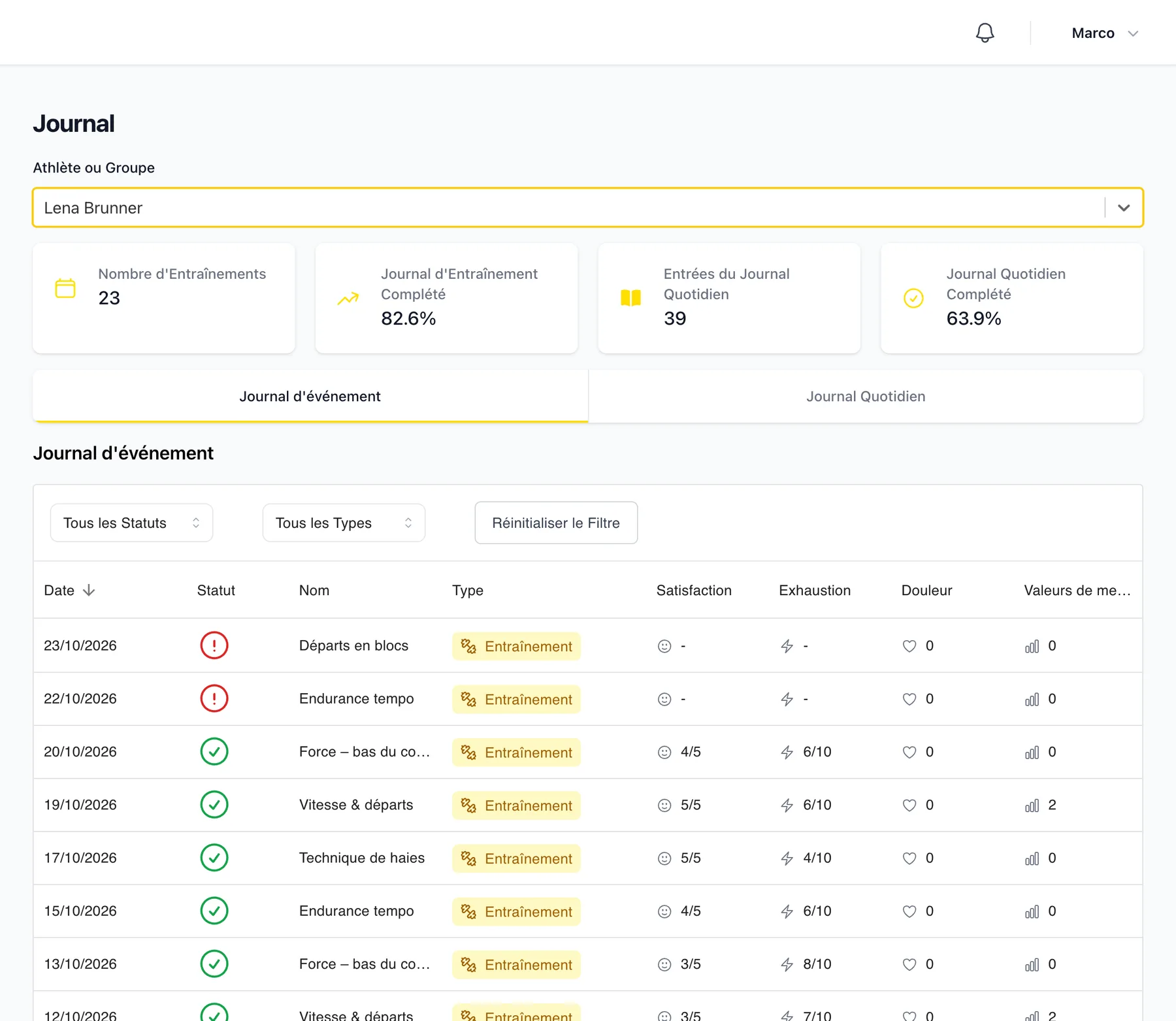Click the check circle icon in Journal Quotidien Complété card

[913, 298]
